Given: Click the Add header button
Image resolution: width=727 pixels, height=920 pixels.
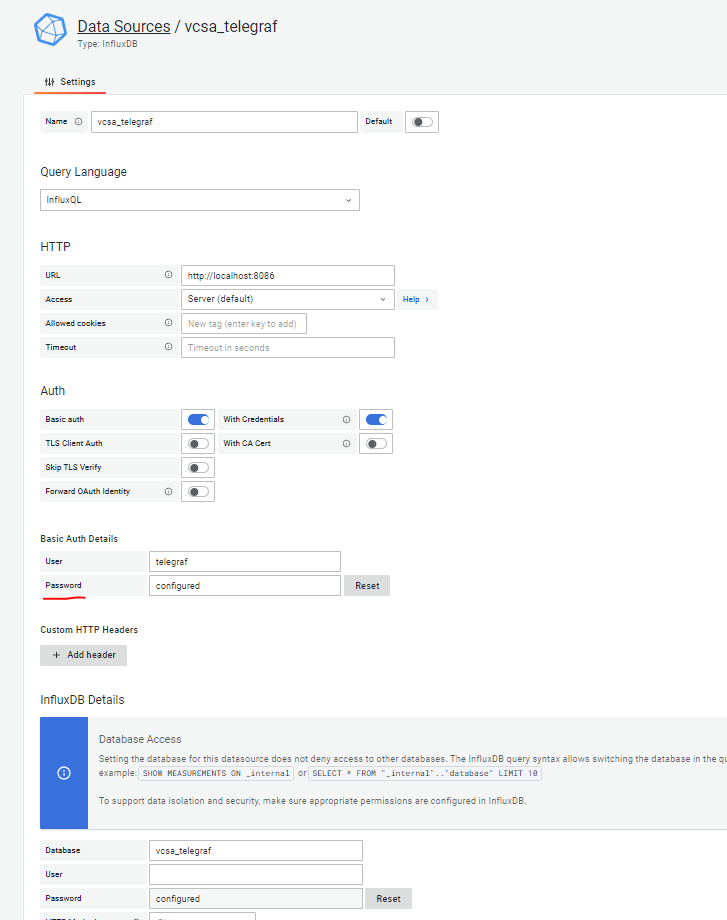Looking at the screenshot, I should point(83,655).
